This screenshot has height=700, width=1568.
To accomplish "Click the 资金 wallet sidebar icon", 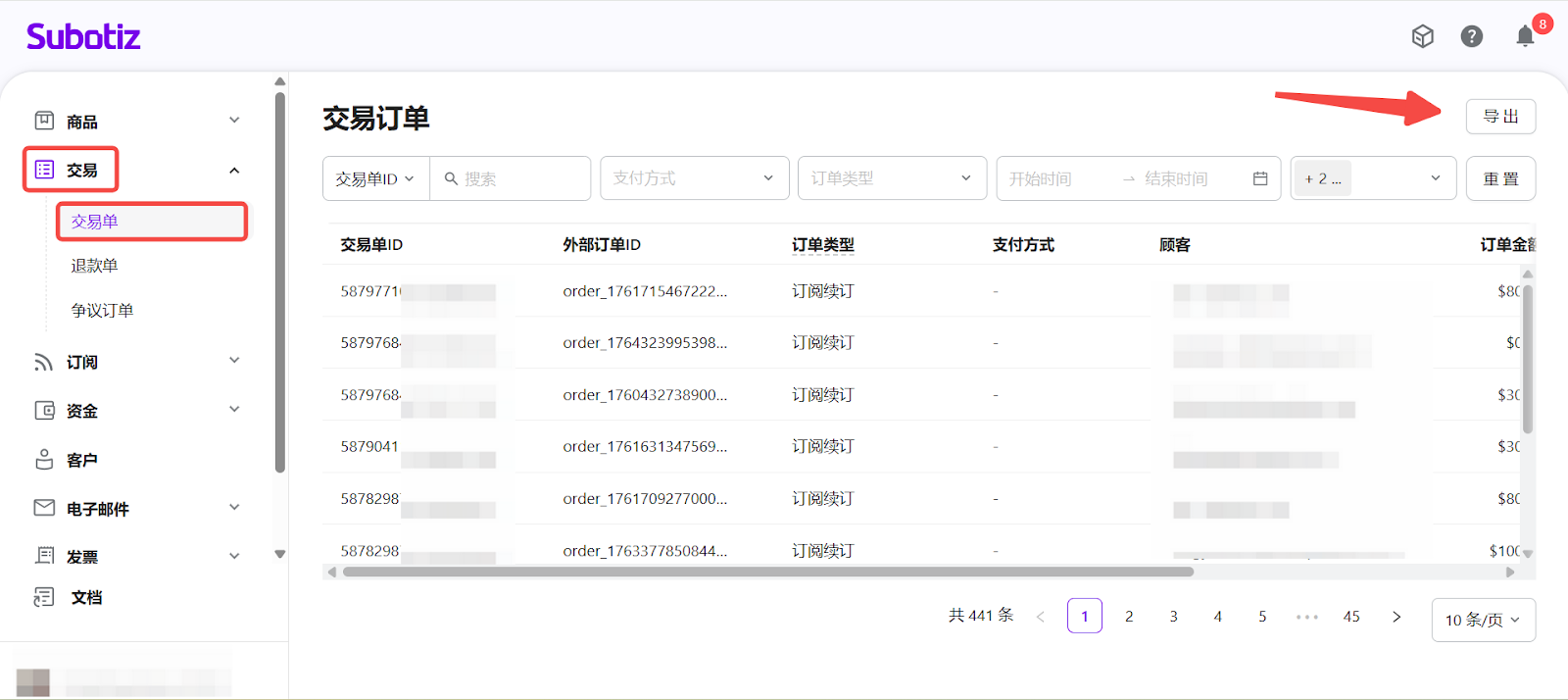I will pos(44,411).
